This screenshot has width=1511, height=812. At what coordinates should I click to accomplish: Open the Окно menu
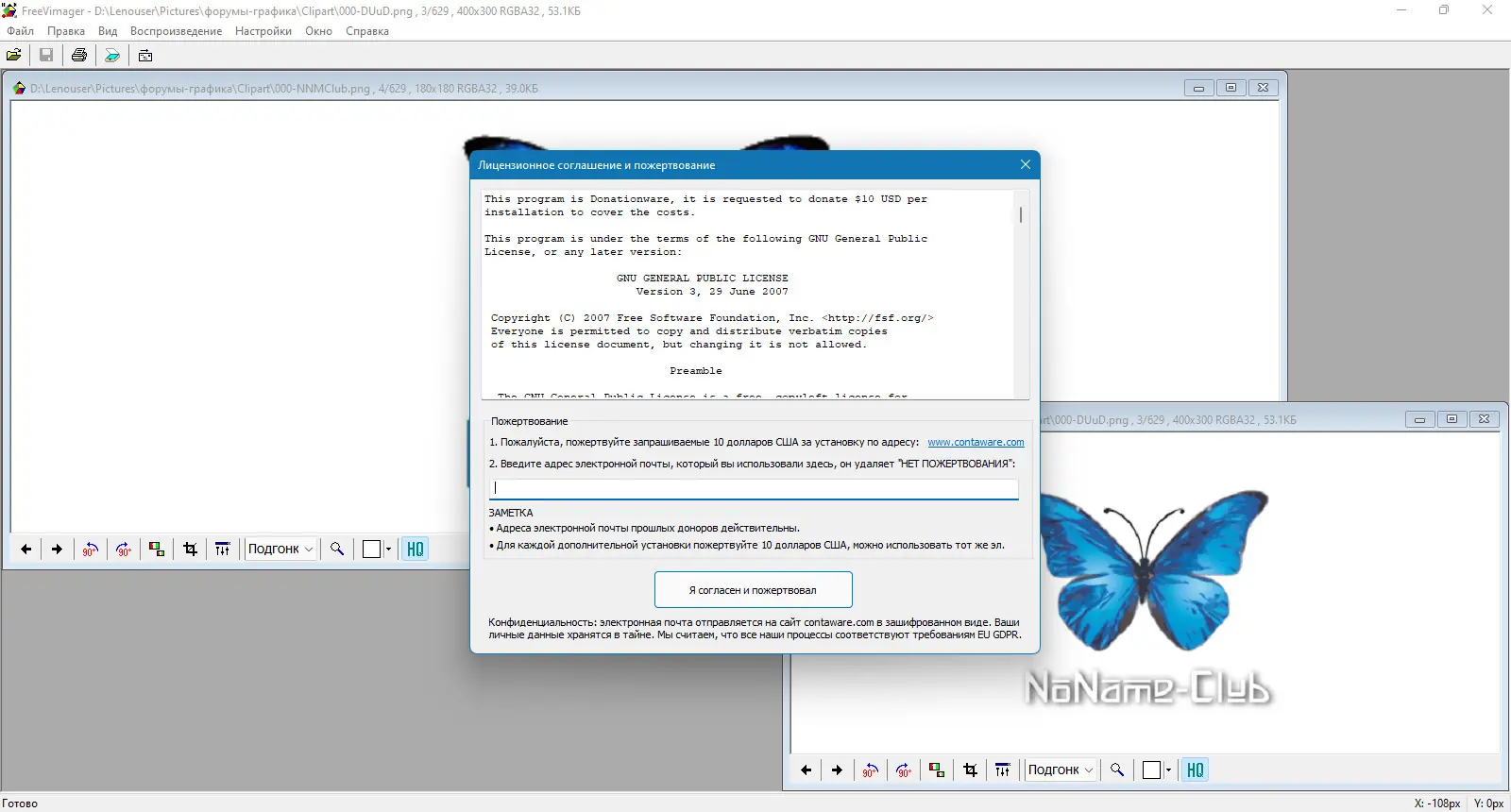[x=318, y=31]
